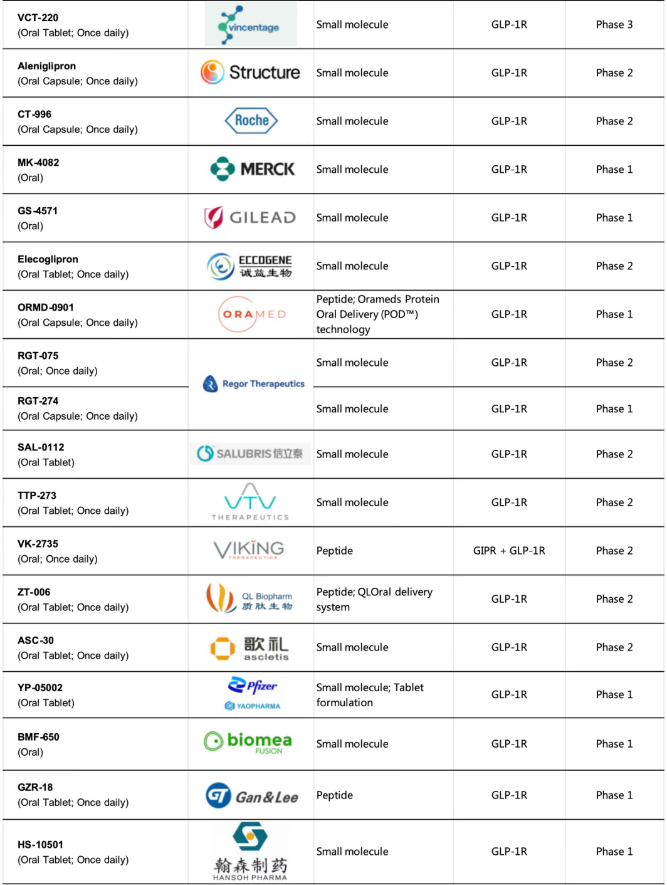
Task: Select the Biomea Fusion logo
Action: (250, 743)
